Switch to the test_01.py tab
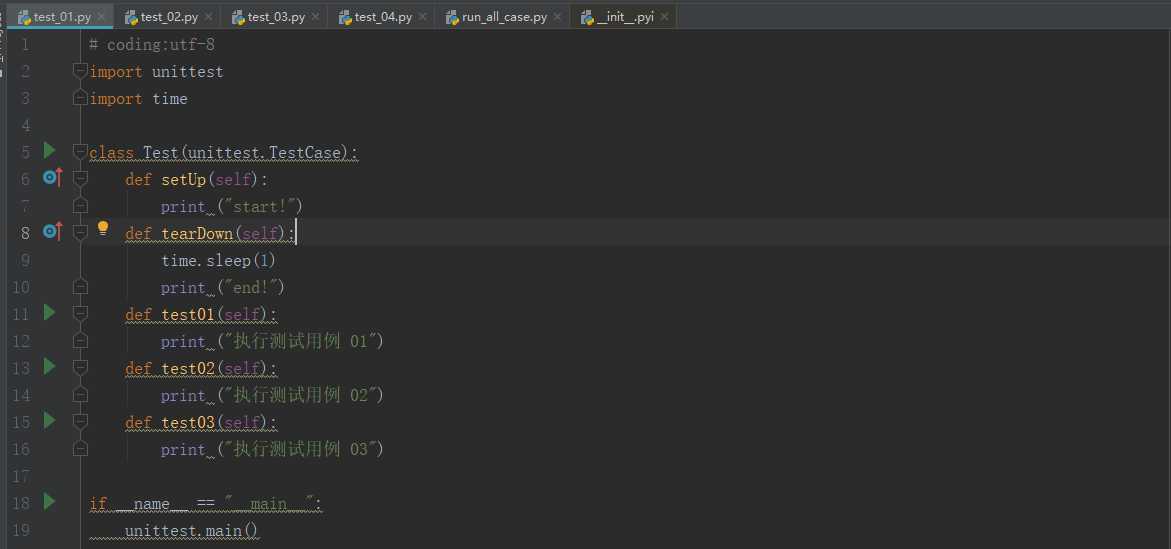The width and height of the screenshot is (1171, 549). (x=60, y=16)
